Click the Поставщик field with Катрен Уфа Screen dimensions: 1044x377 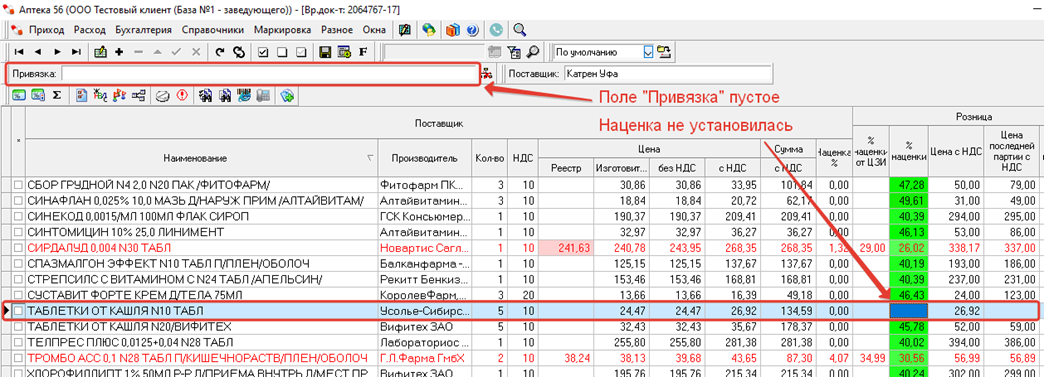pyautogui.click(x=668, y=74)
